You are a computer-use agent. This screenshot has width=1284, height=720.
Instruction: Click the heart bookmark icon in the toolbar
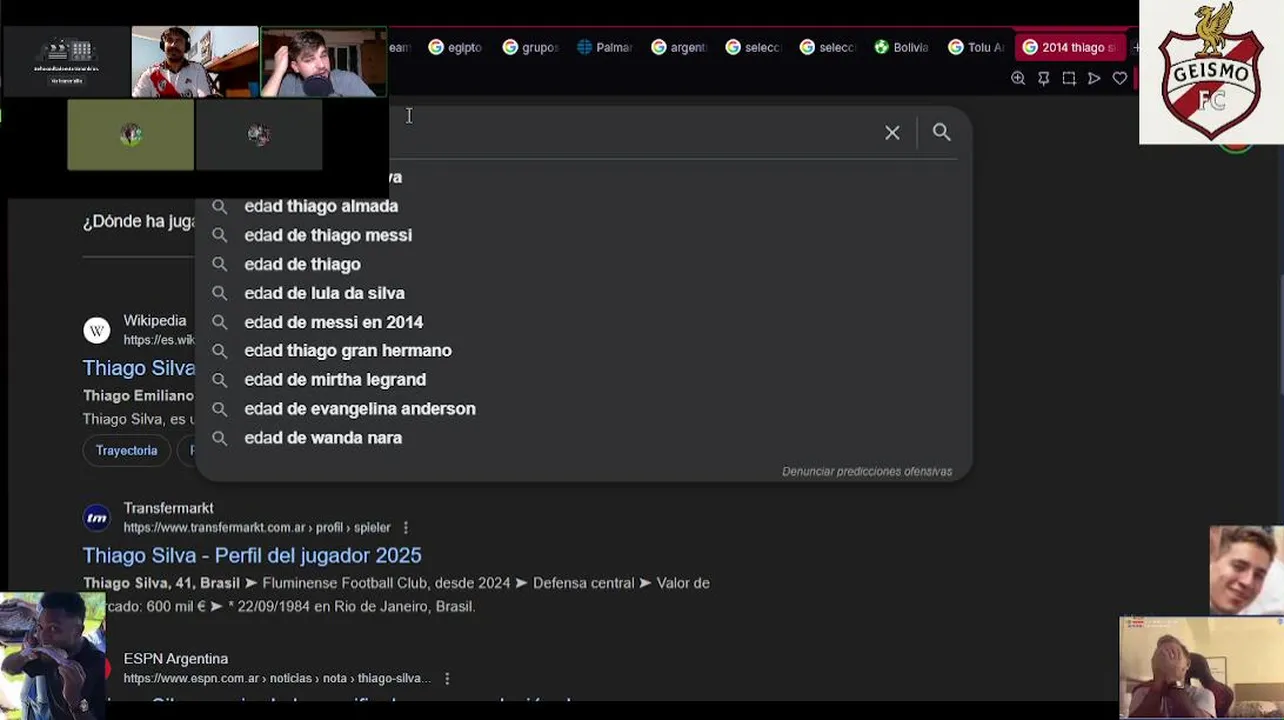tap(1120, 78)
